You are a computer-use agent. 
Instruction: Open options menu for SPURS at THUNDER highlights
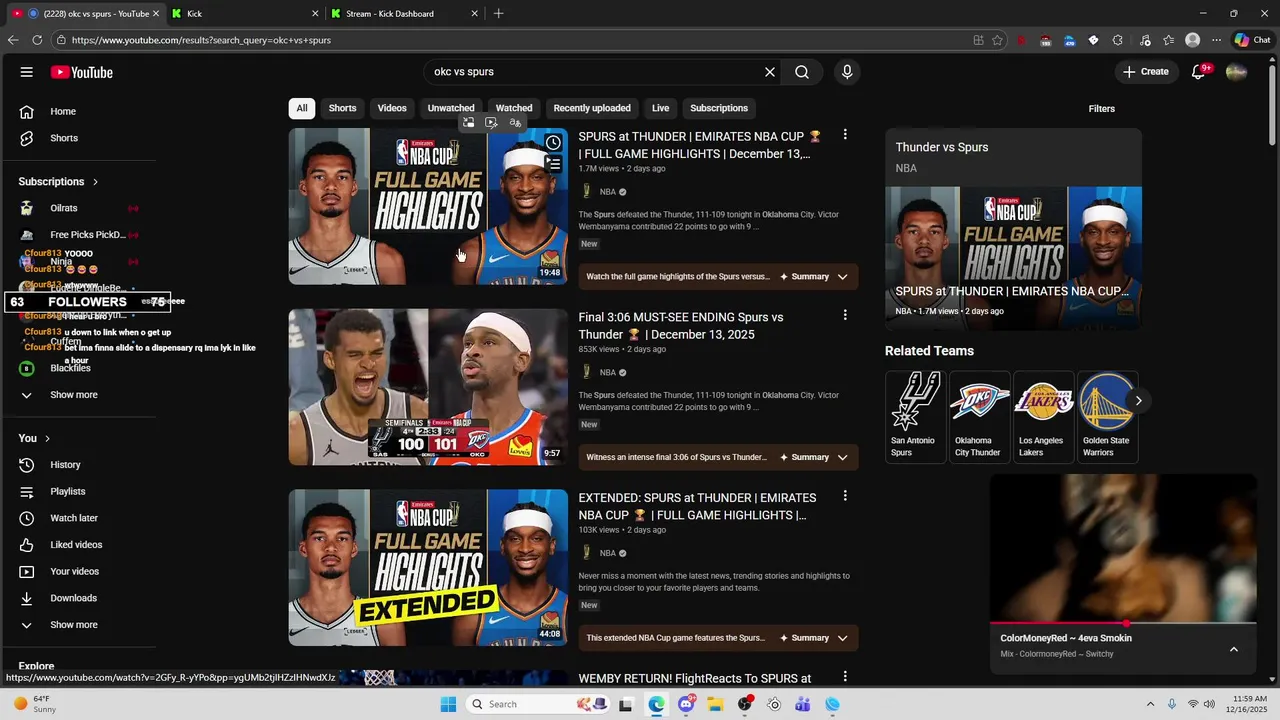point(845,135)
